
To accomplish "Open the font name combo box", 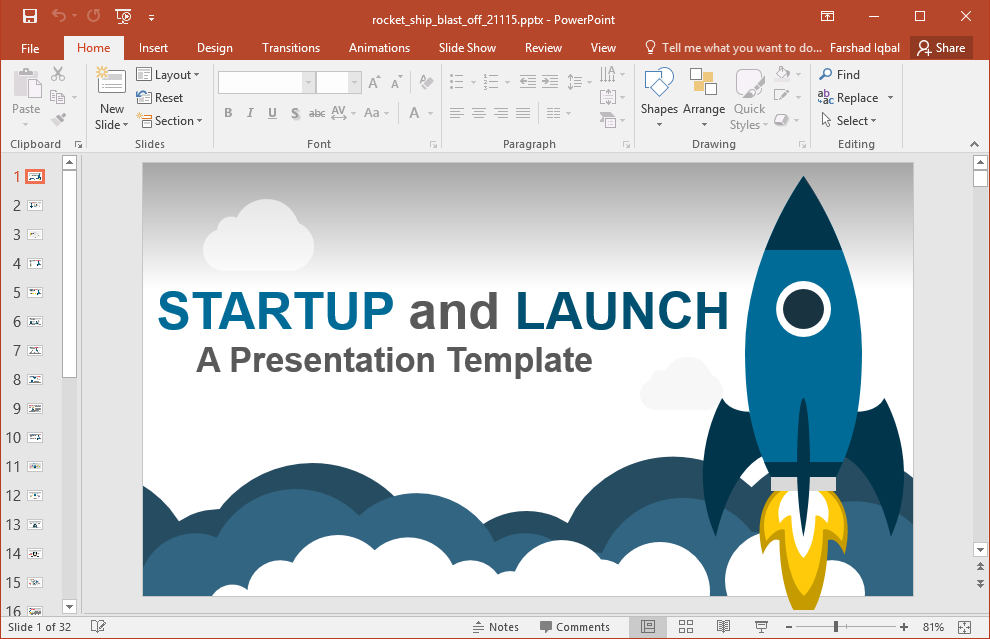I will [266, 82].
